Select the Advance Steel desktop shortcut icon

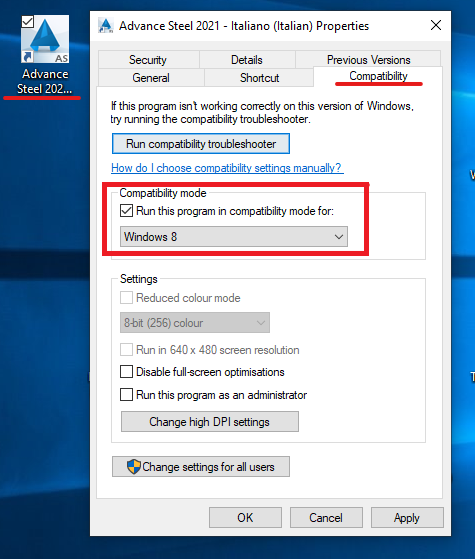coord(45,39)
